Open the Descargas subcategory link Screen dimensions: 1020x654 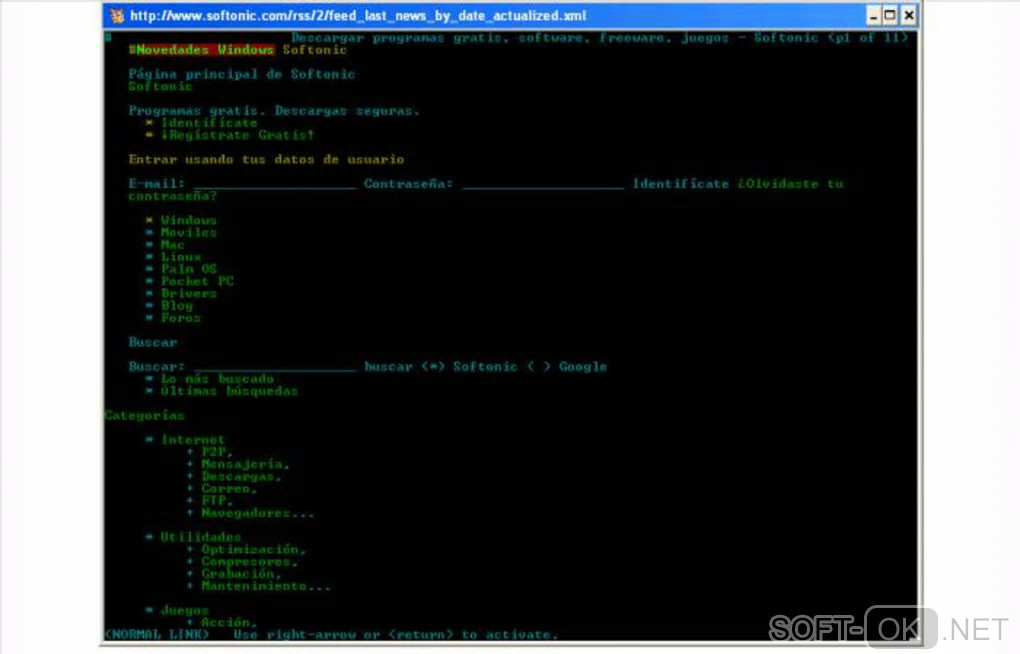(237, 476)
